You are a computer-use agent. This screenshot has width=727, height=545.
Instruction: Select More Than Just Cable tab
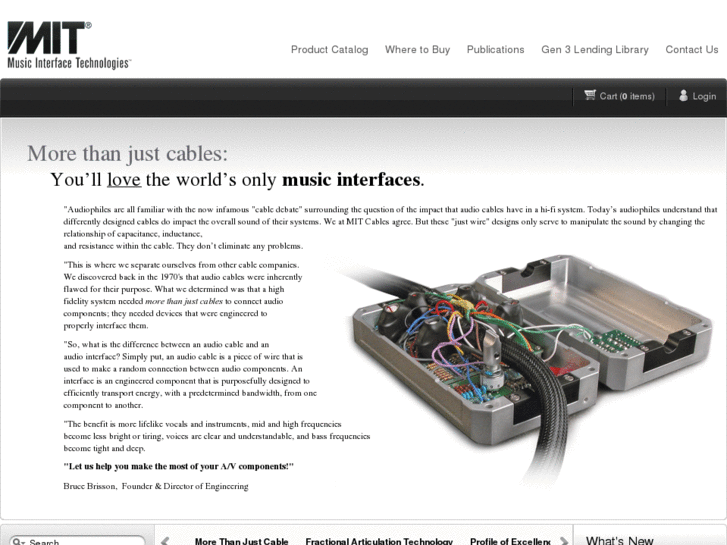coord(242,541)
